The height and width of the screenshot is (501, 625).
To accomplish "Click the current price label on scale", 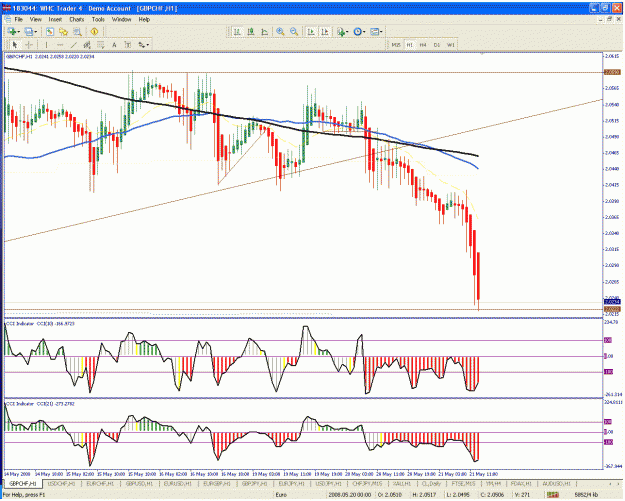I will [x=612, y=302].
